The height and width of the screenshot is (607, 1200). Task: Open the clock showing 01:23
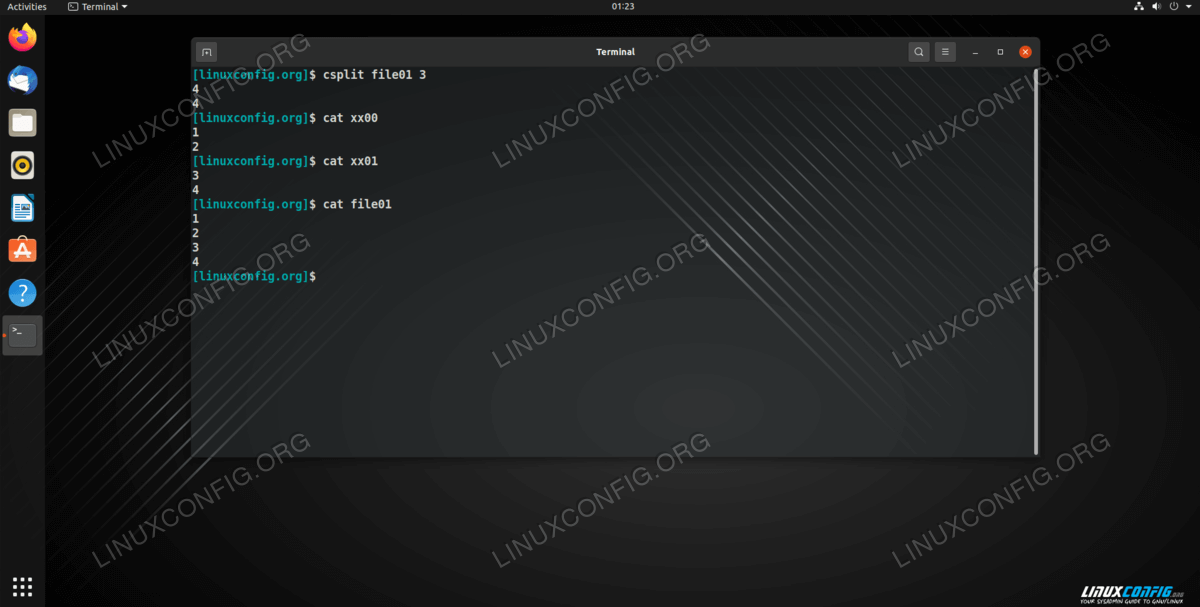[x=622, y=7]
